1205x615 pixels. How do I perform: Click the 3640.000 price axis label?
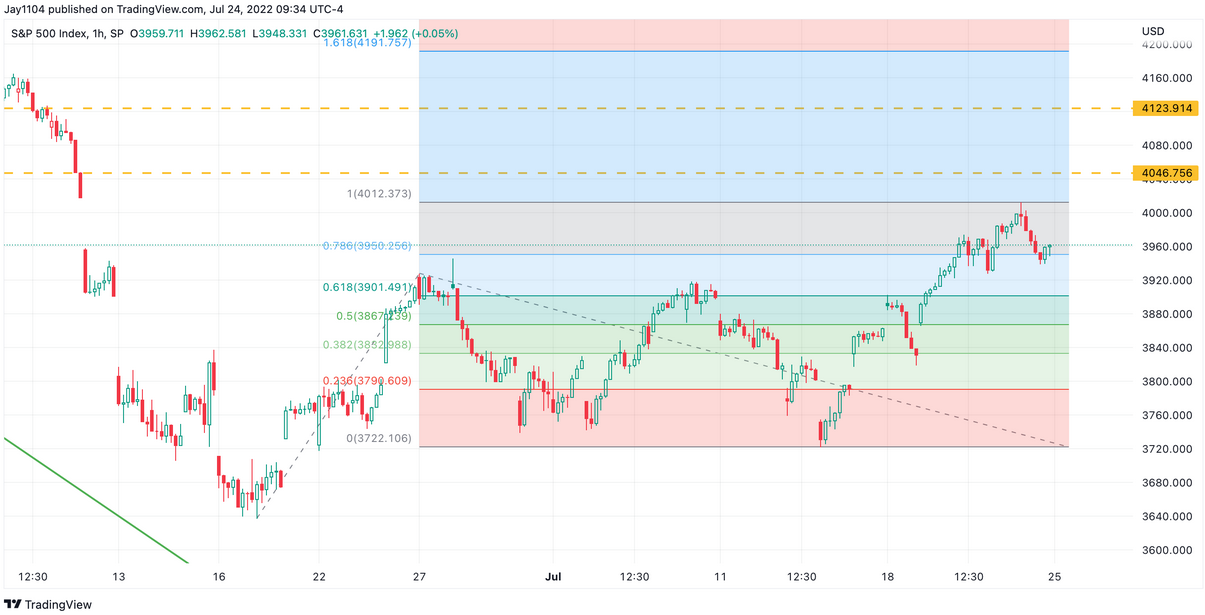click(x=1167, y=517)
